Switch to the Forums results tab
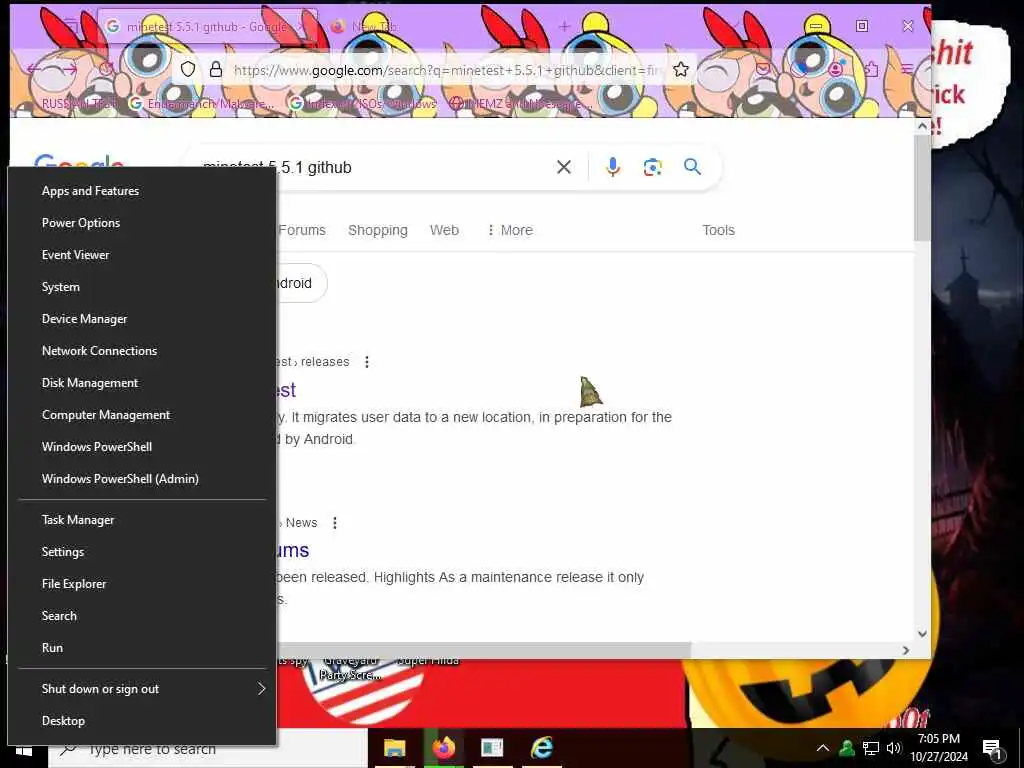 pyautogui.click(x=302, y=230)
